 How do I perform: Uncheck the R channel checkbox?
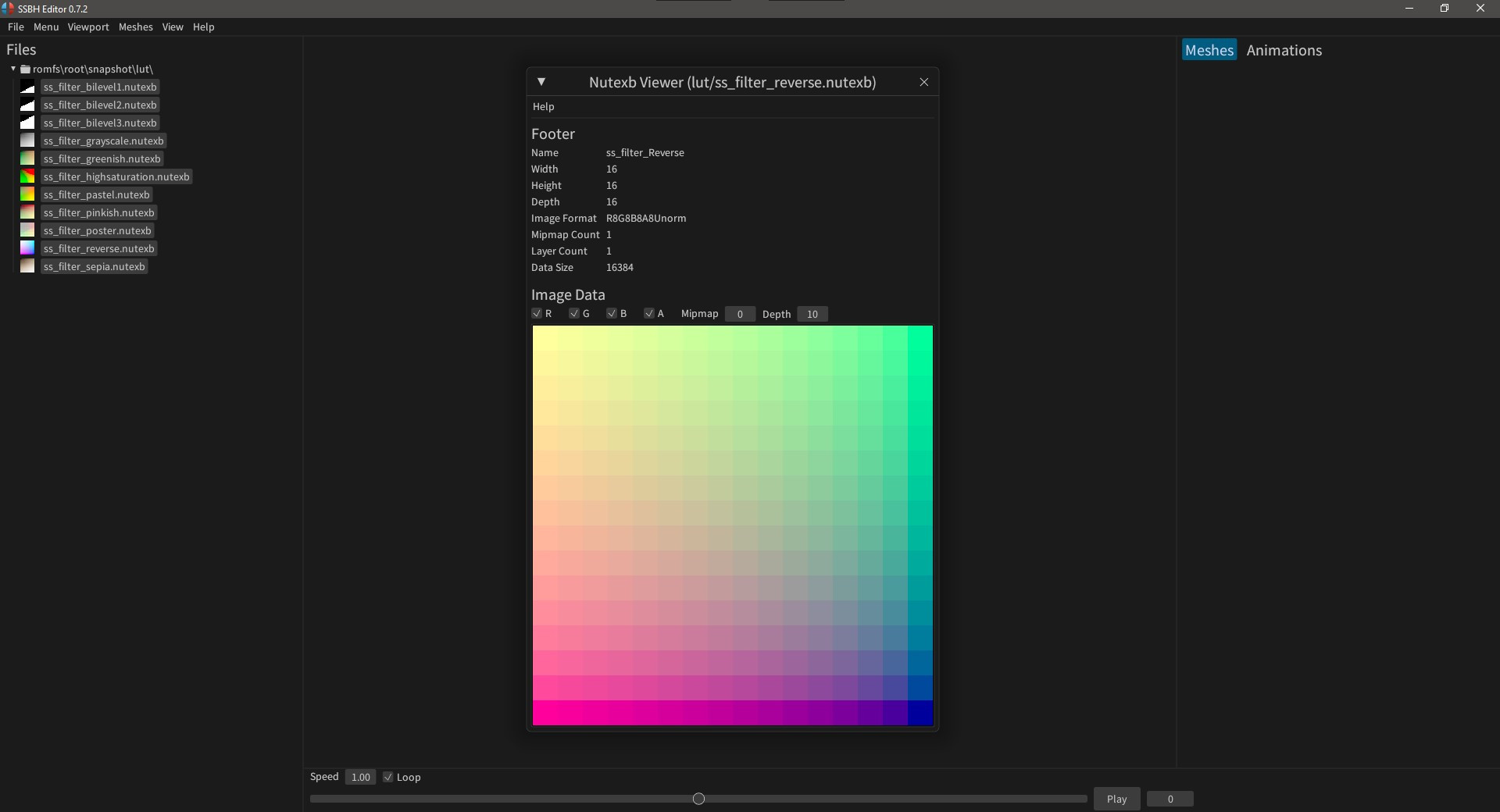(537, 313)
